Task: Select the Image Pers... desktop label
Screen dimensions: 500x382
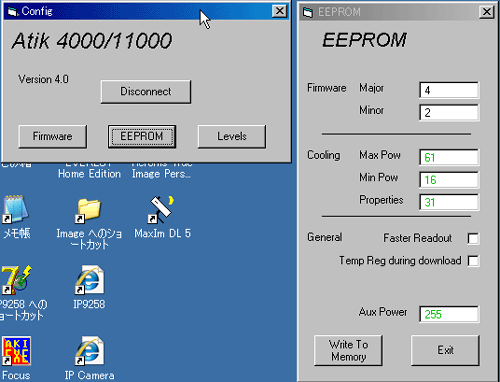Action: point(161,174)
